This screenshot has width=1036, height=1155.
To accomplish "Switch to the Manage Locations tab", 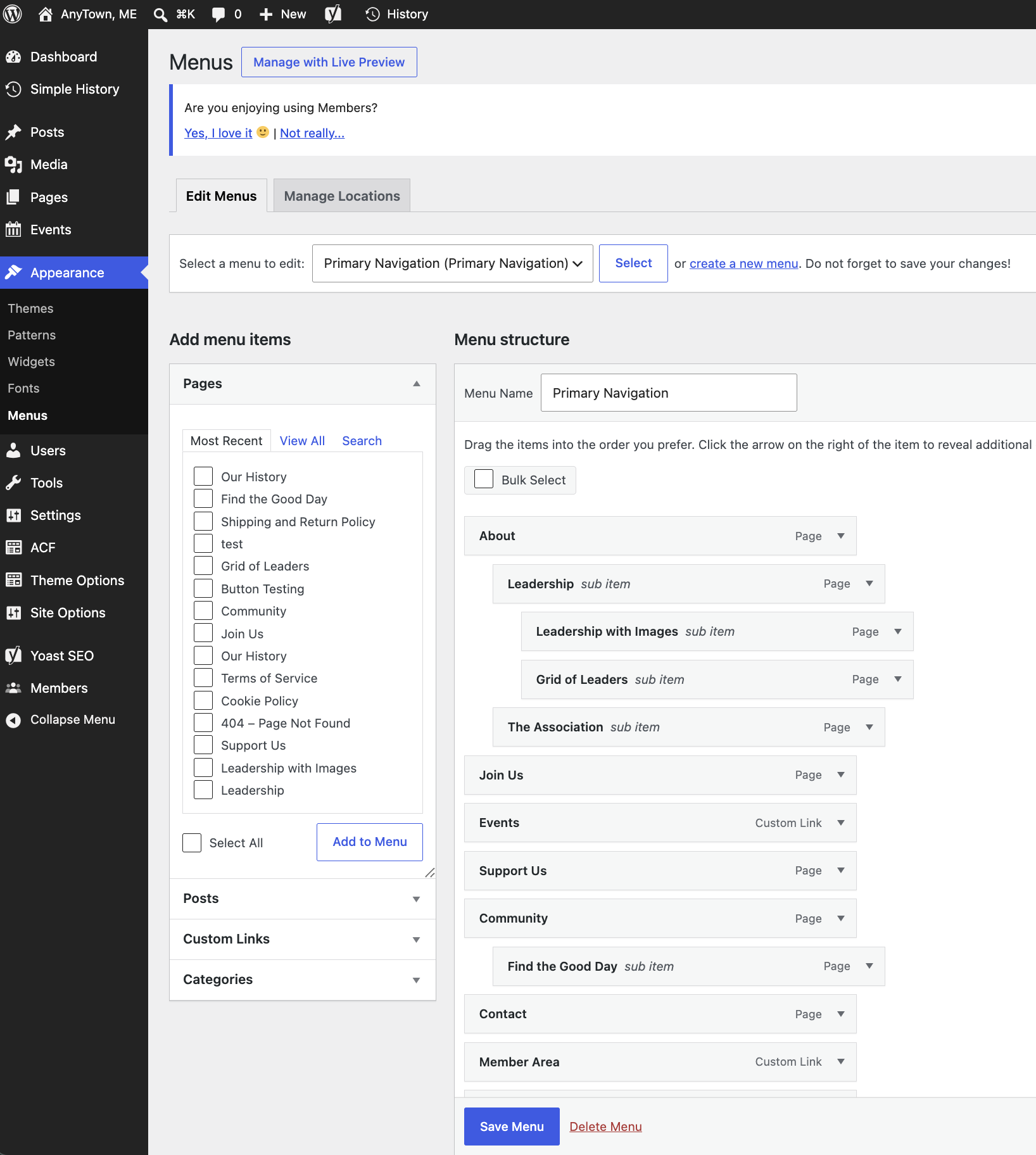I will click(x=342, y=196).
